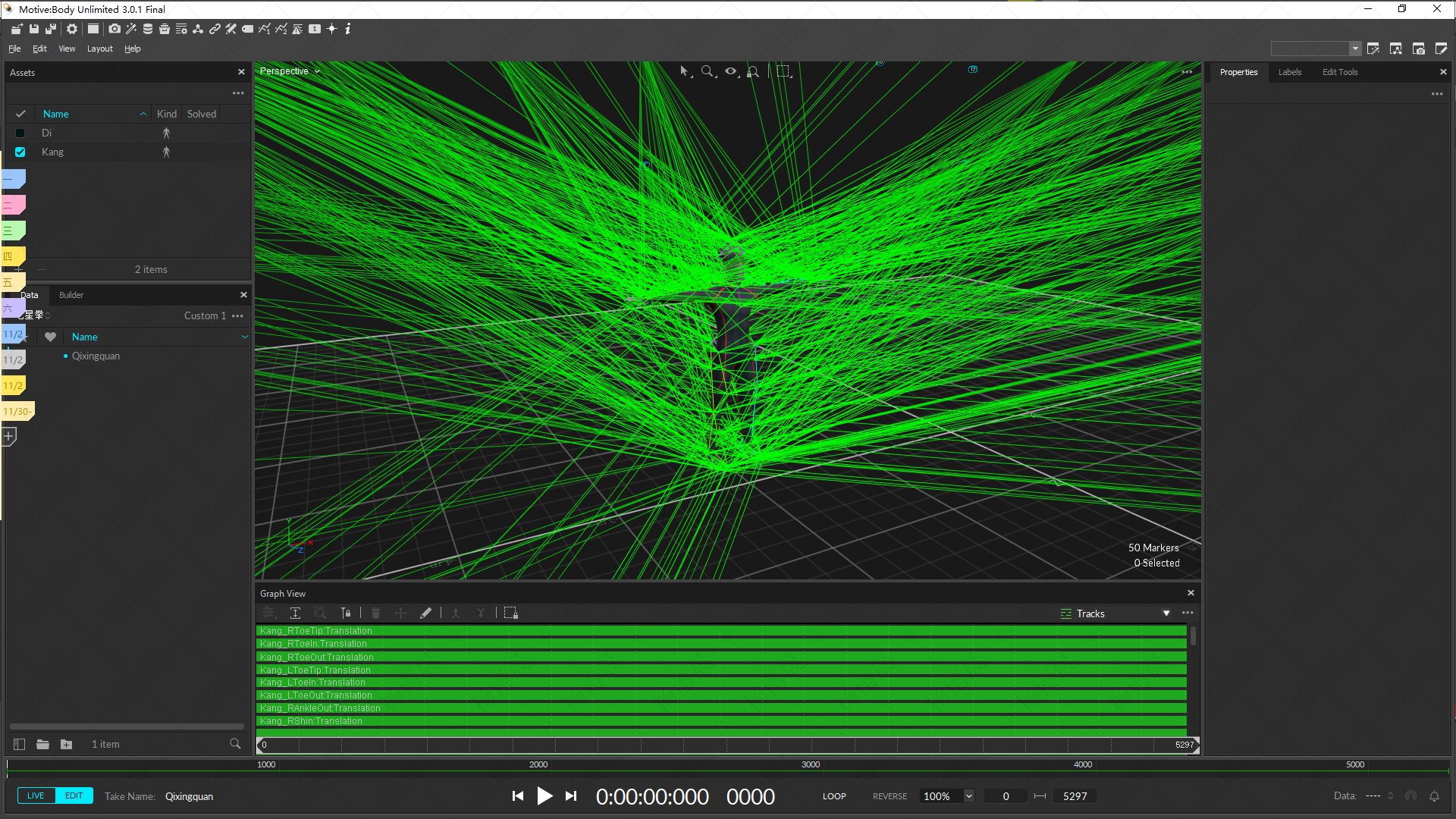Expand the Tracks dropdown in Graph View
Viewport: 1456px width, 819px height.
pos(1166,613)
